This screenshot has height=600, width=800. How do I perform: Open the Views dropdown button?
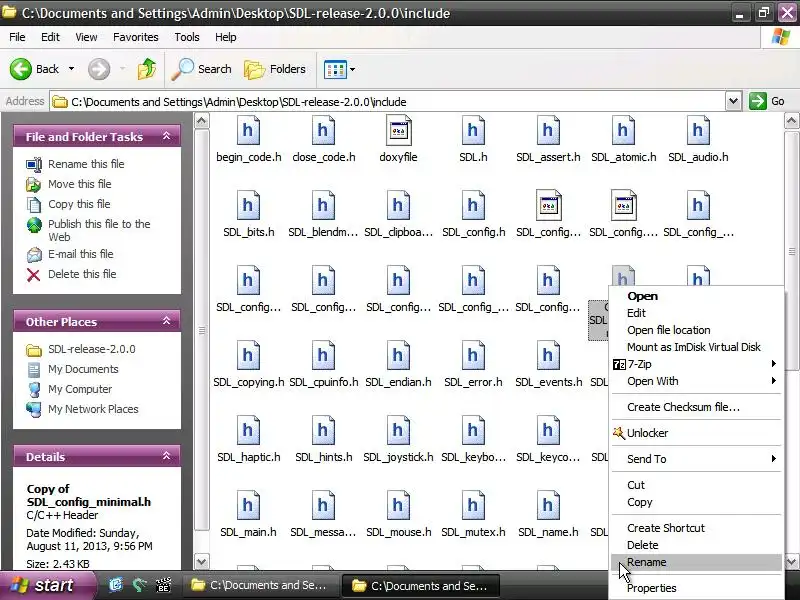[x=339, y=69]
